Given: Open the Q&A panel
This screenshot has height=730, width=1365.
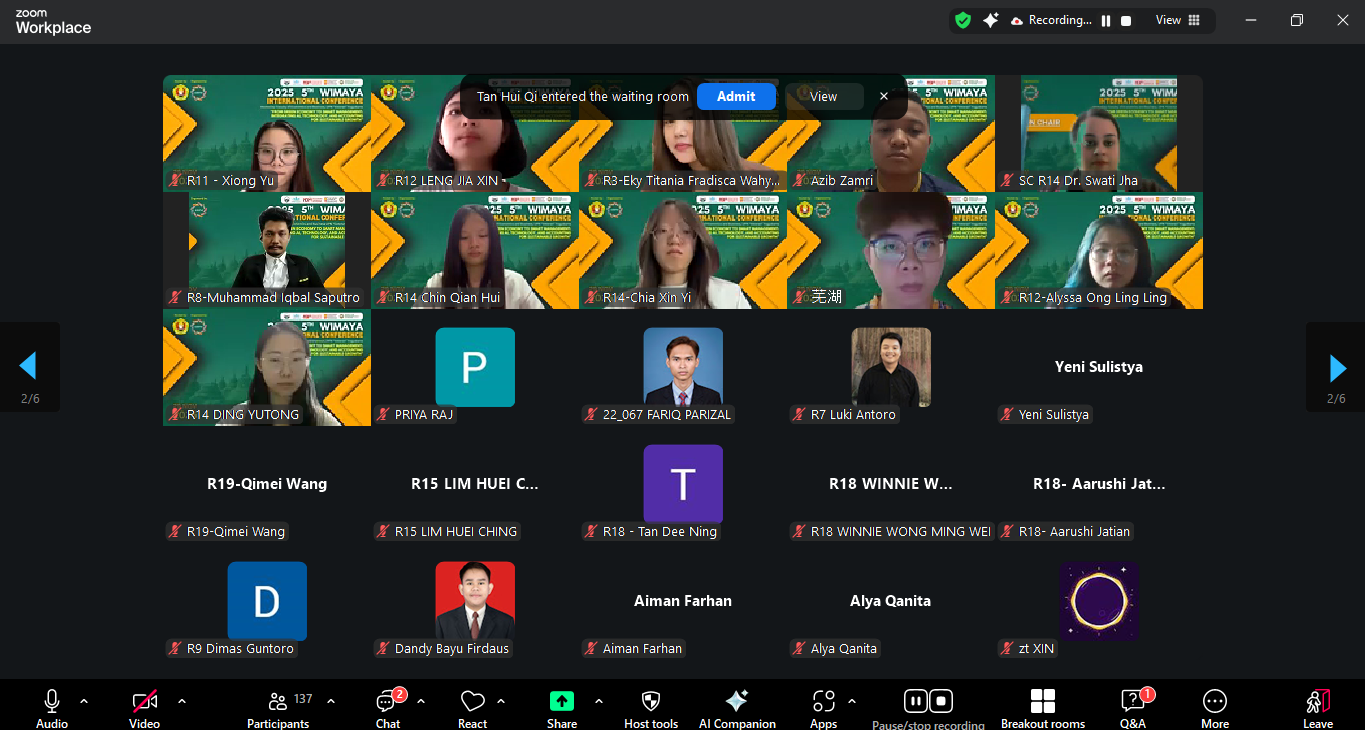Looking at the screenshot, I should [1132, 704].
